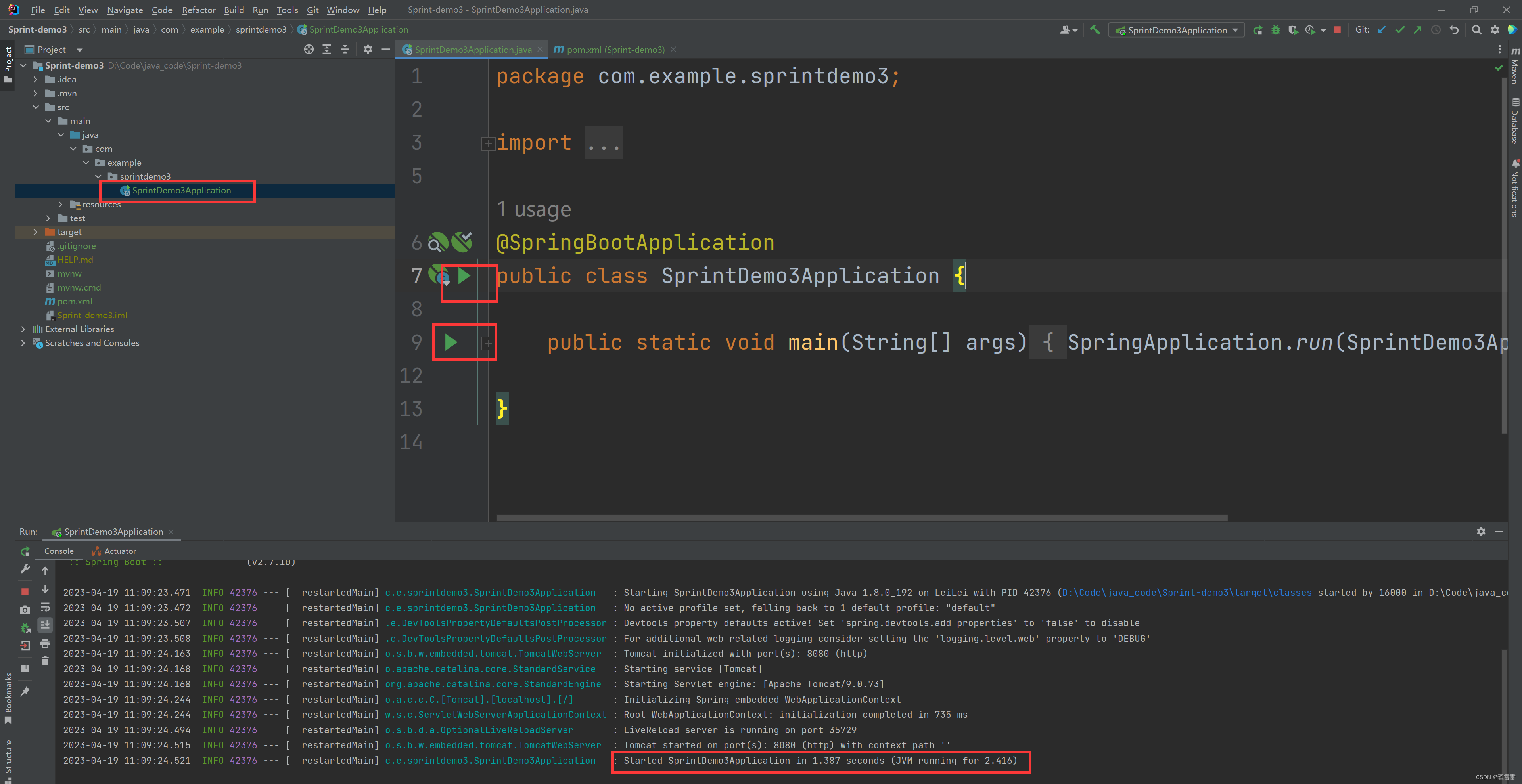Image resolution: width=1522 pixels, height=784 pixels.
Task: Expand External Libraries node
Action: click(23, 329)
